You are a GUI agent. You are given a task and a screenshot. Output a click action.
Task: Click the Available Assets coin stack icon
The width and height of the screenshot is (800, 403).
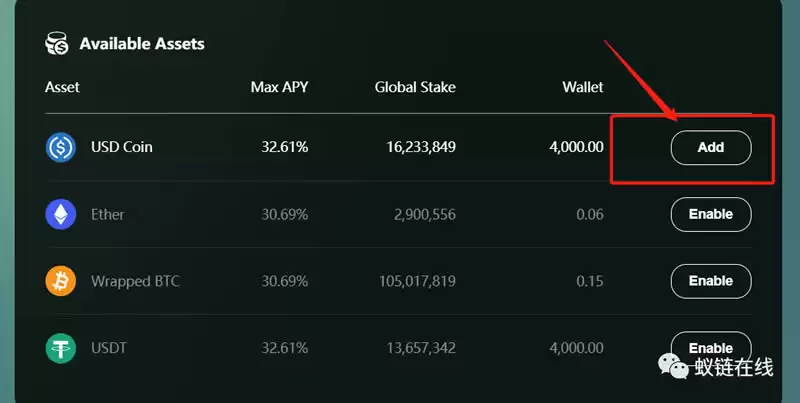tap(57, 43)
